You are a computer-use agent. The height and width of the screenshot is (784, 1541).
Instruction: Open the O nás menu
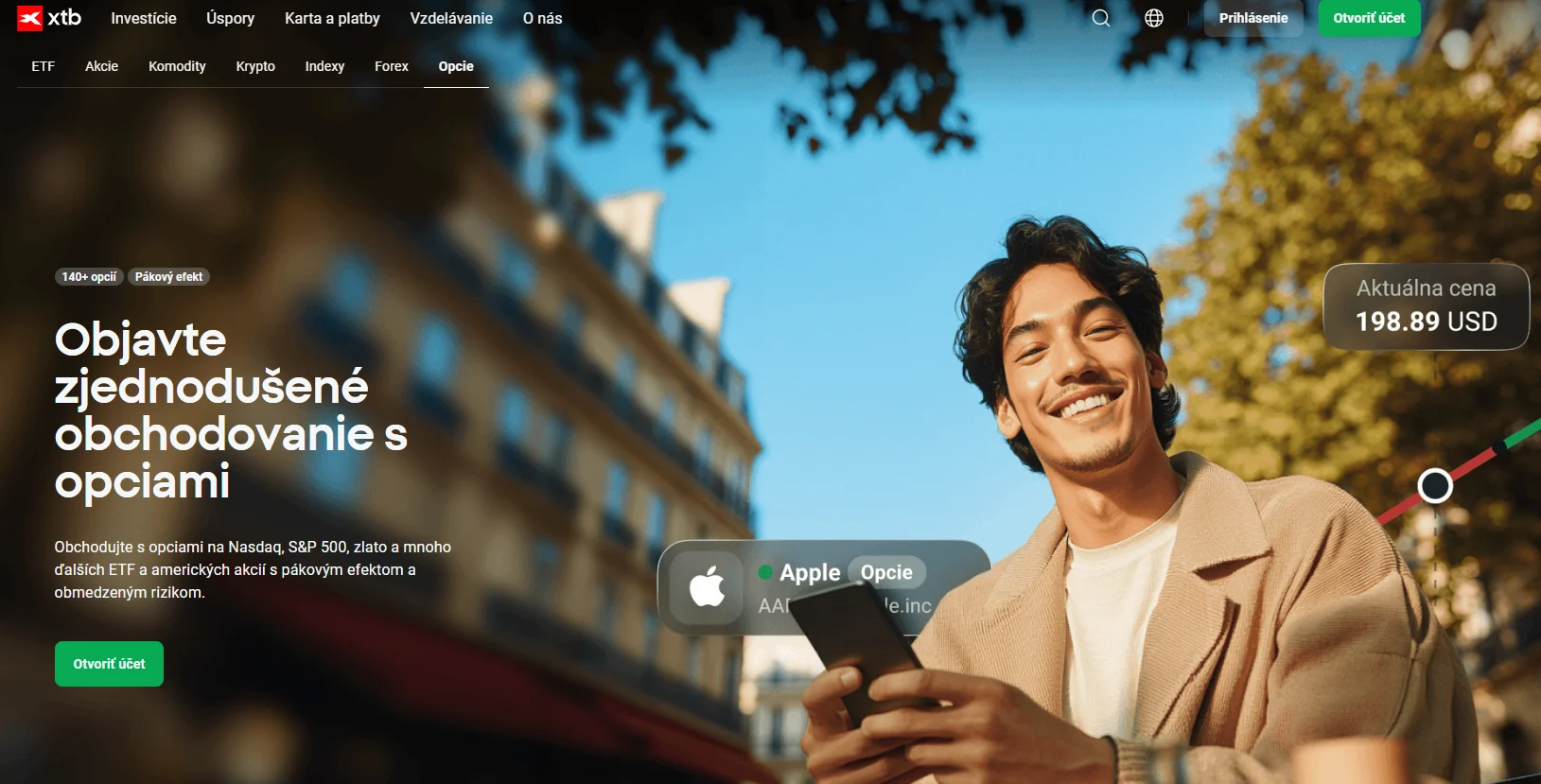click(x=543, y=18)
